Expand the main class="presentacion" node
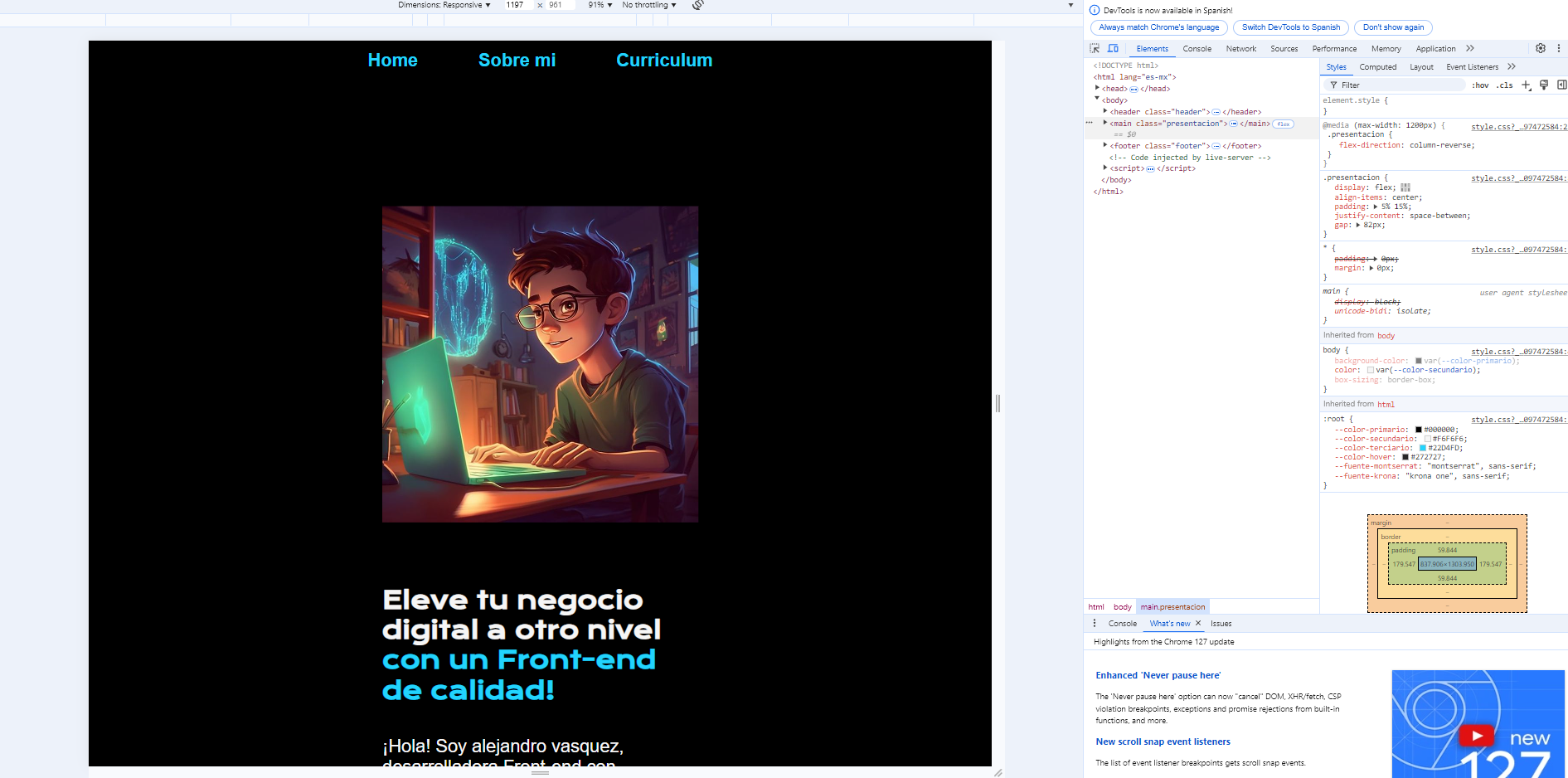The image size is (1568, 778). coord(1105,123)
